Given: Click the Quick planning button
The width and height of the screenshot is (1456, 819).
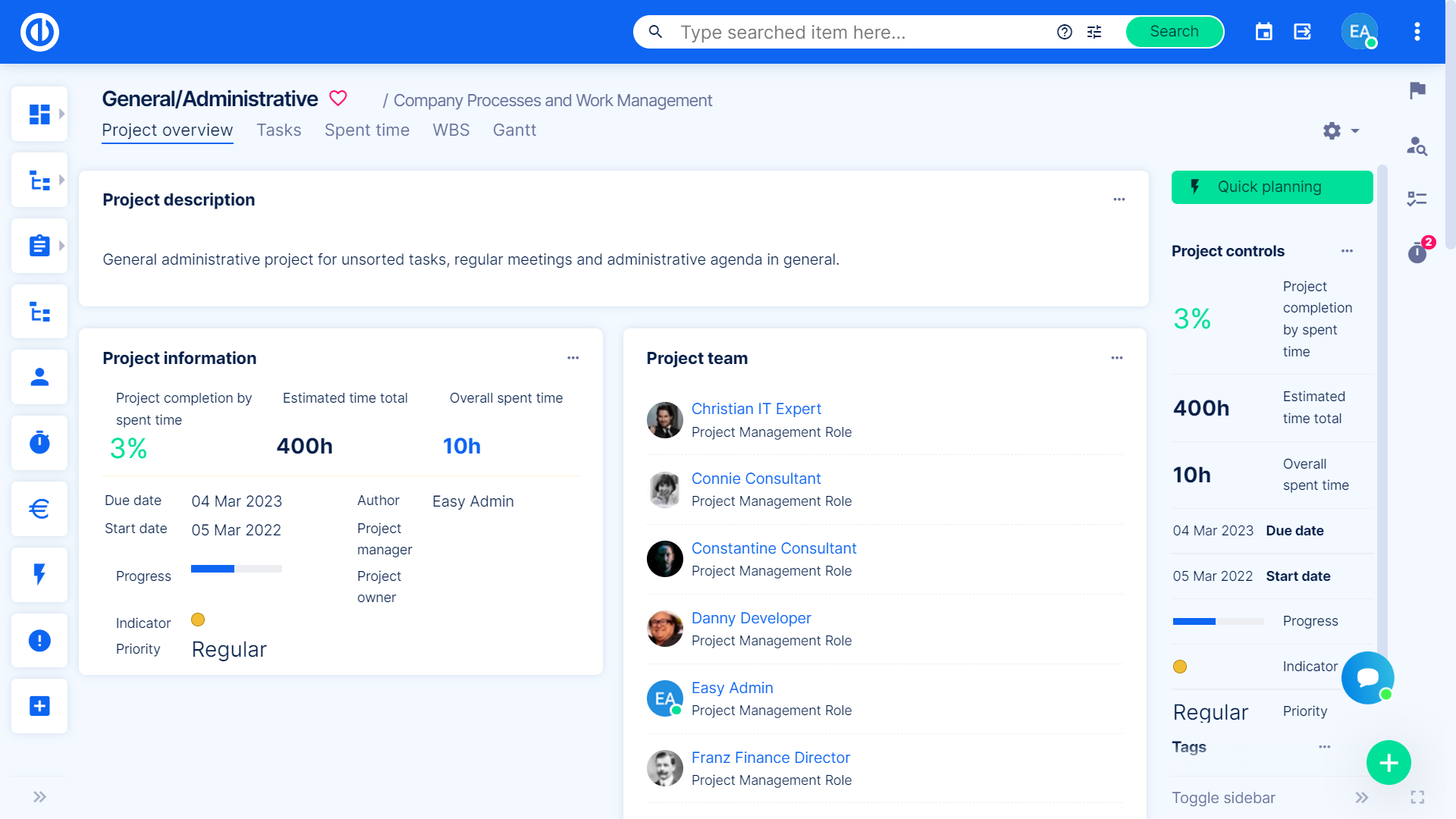Looking at the screenshot, I should (1272, 187).
